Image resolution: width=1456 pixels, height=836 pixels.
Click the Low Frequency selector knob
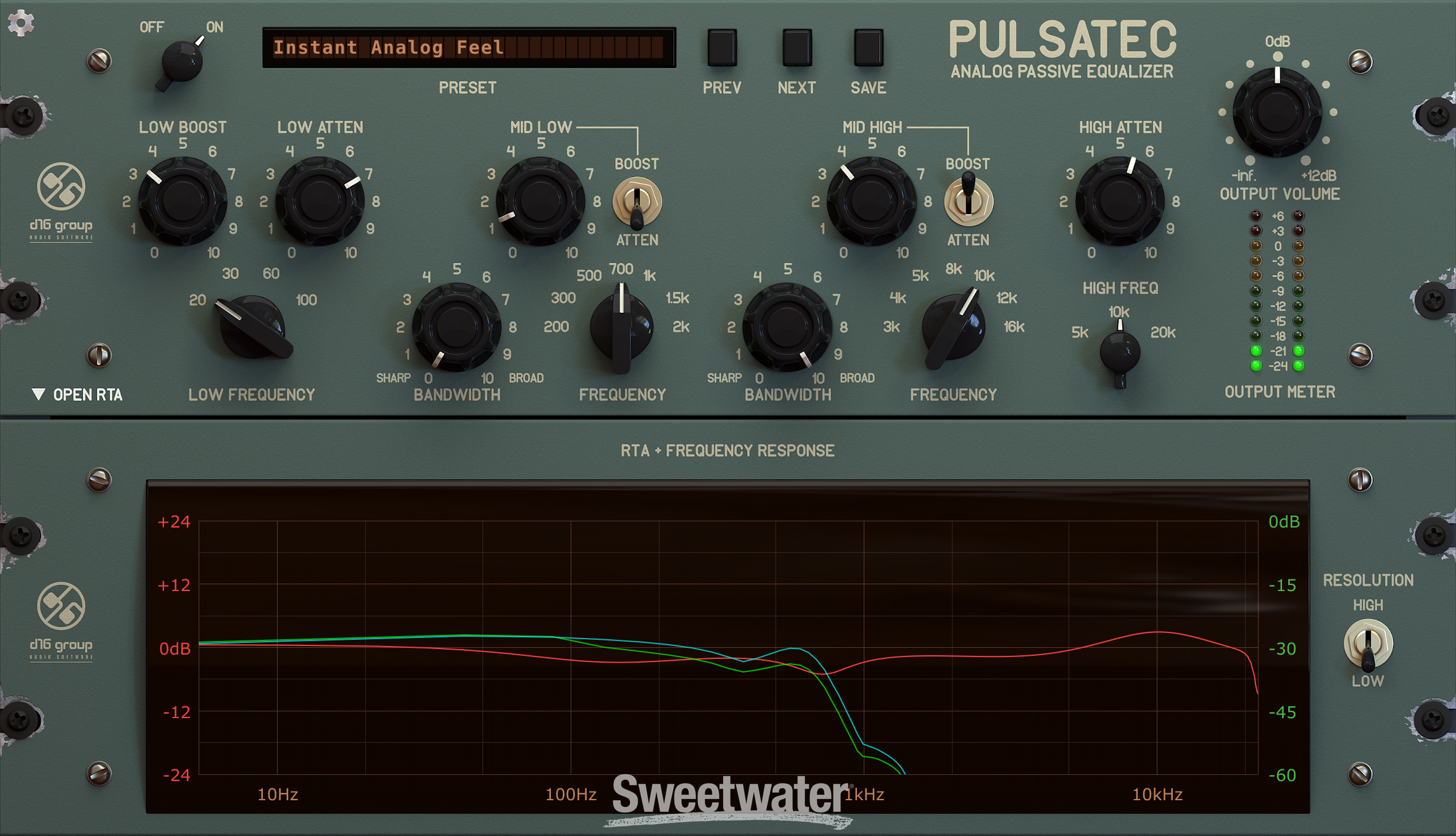(x=252, y=327)
